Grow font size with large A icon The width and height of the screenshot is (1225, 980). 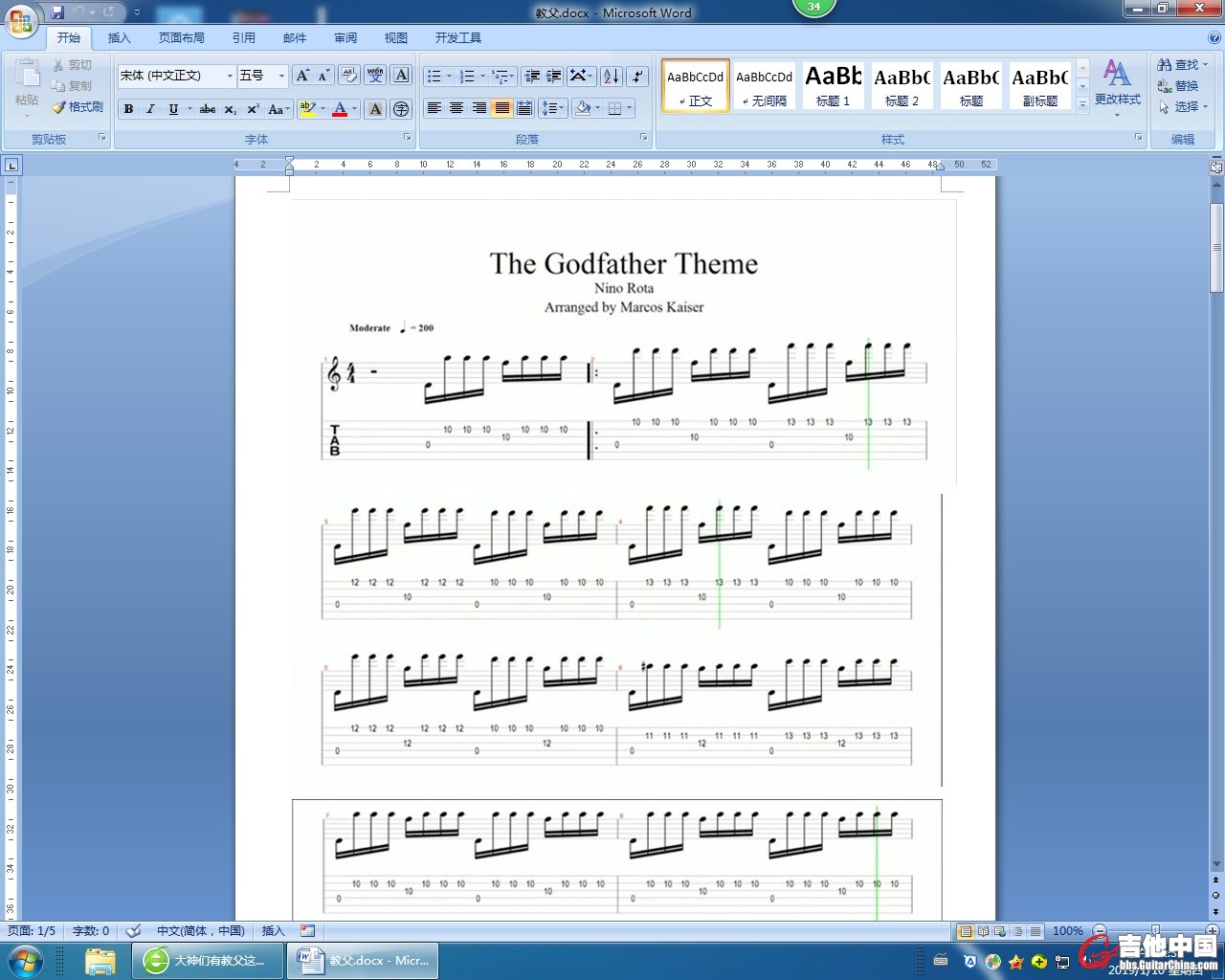pos(303,76)
